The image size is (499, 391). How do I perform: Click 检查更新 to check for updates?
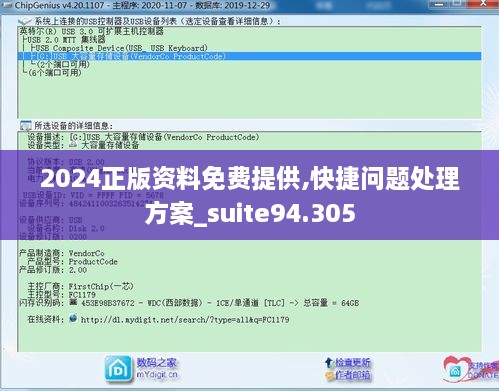click(x=353, y=363)
